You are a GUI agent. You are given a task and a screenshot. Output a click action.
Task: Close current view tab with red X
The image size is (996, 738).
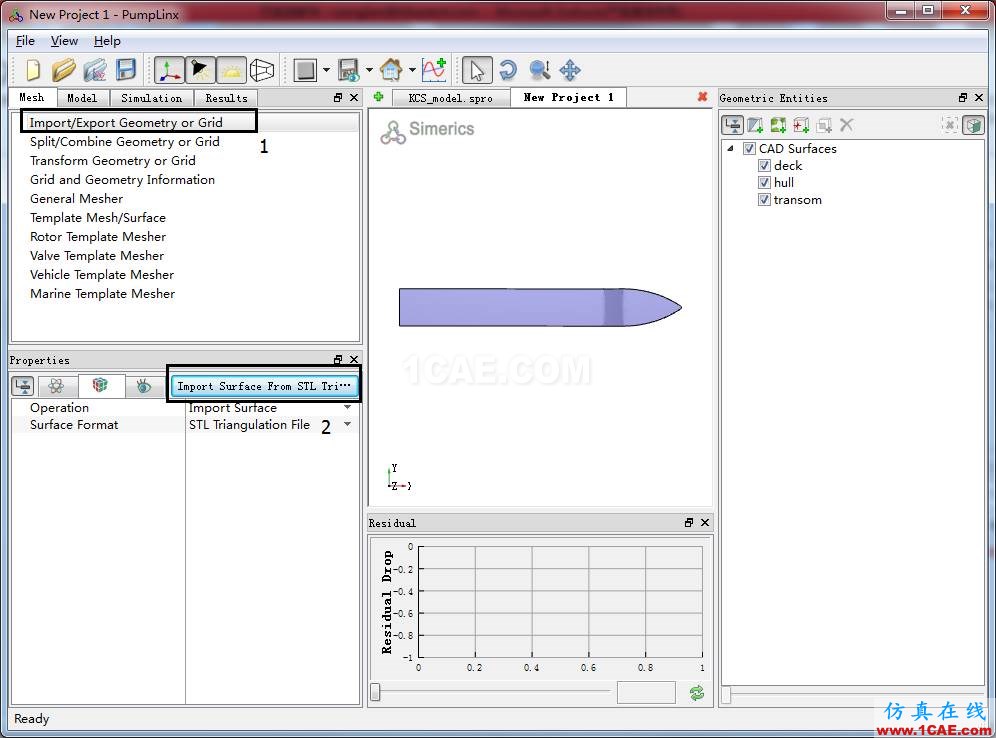coord(703,97)
